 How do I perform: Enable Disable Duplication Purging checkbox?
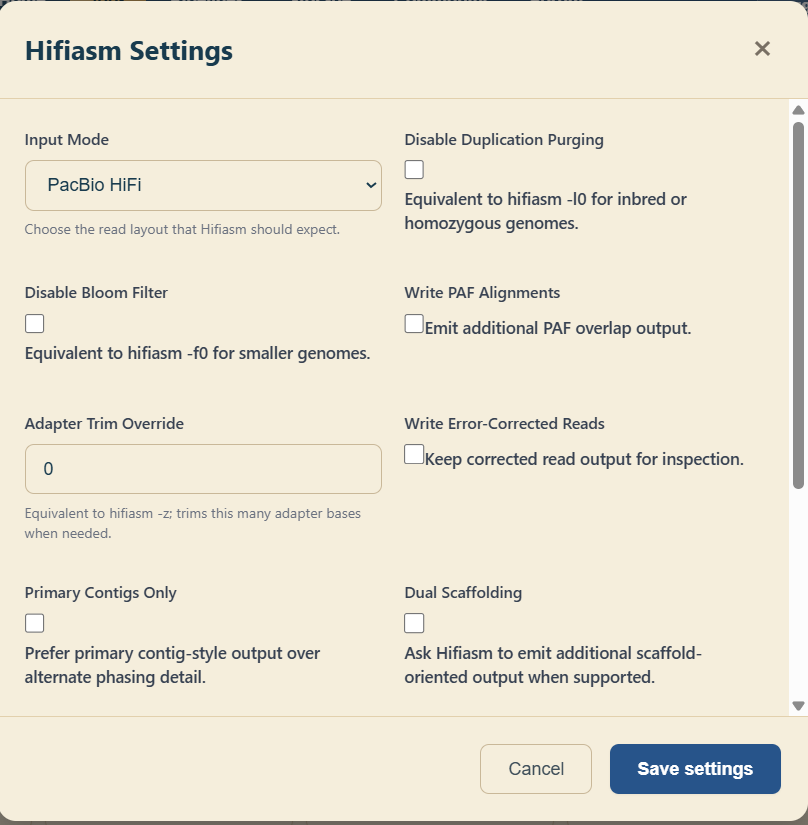click(x=414, y=169)
